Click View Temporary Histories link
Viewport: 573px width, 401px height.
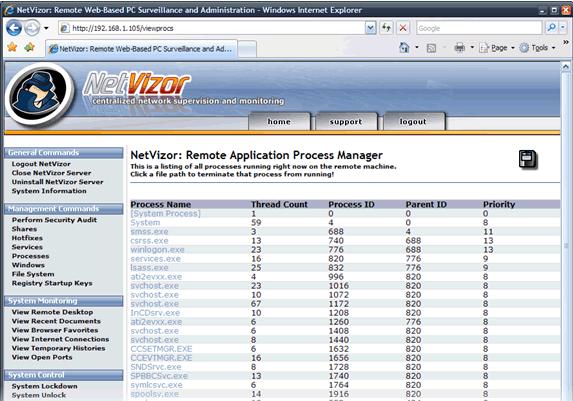58,348
